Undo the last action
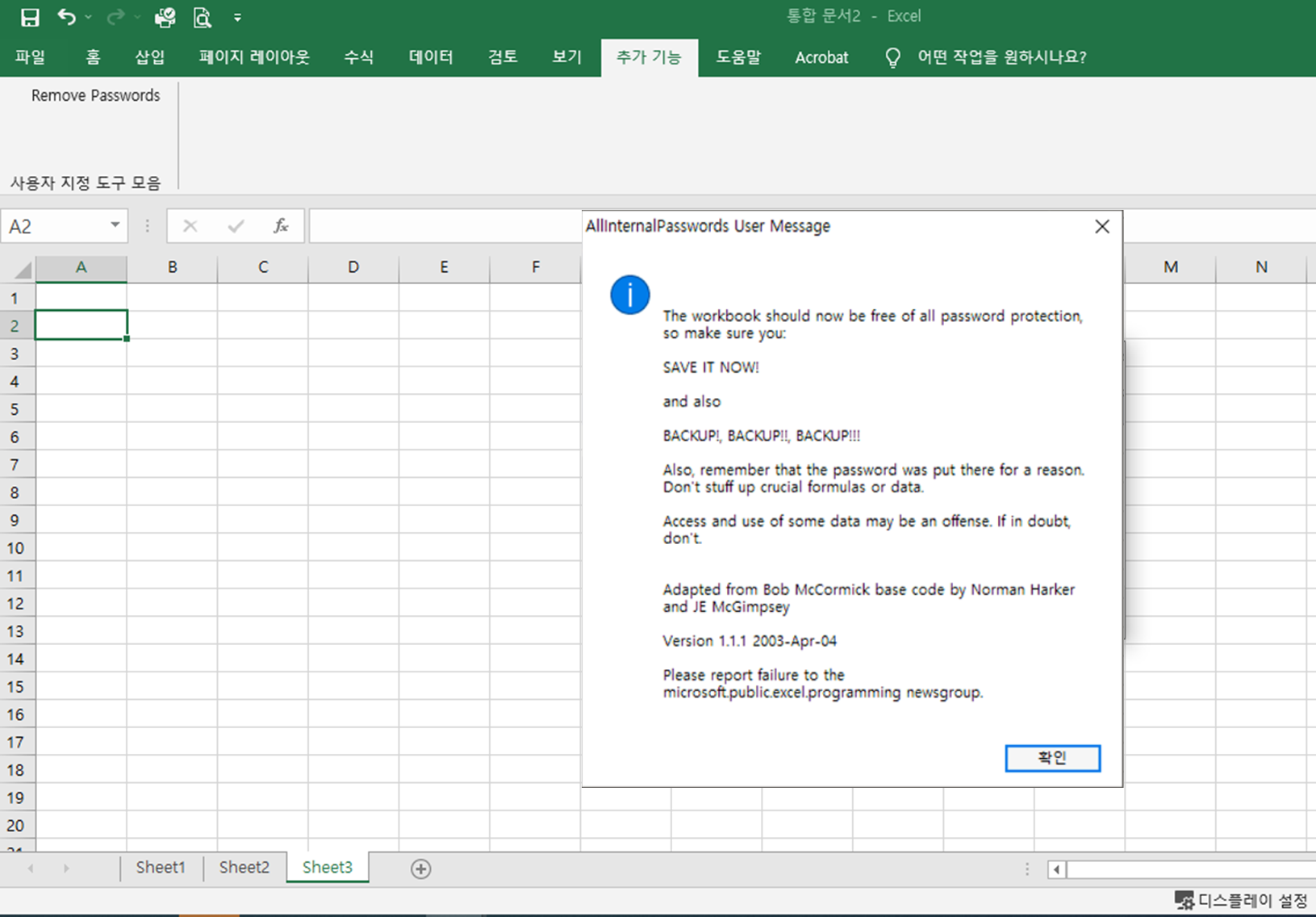The image size is (1316, 917). pos(66,17)
